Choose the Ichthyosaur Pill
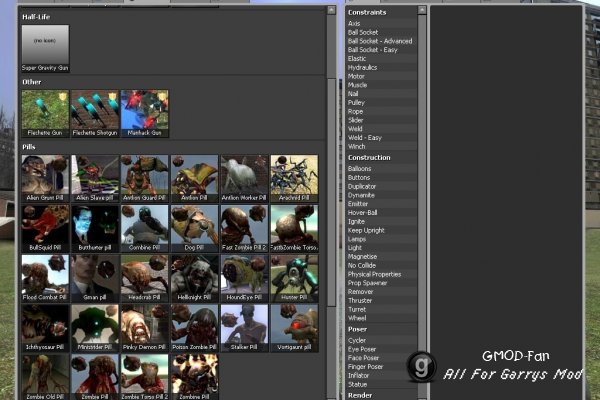Screen dimensions: 600x400 click(45, 328)
